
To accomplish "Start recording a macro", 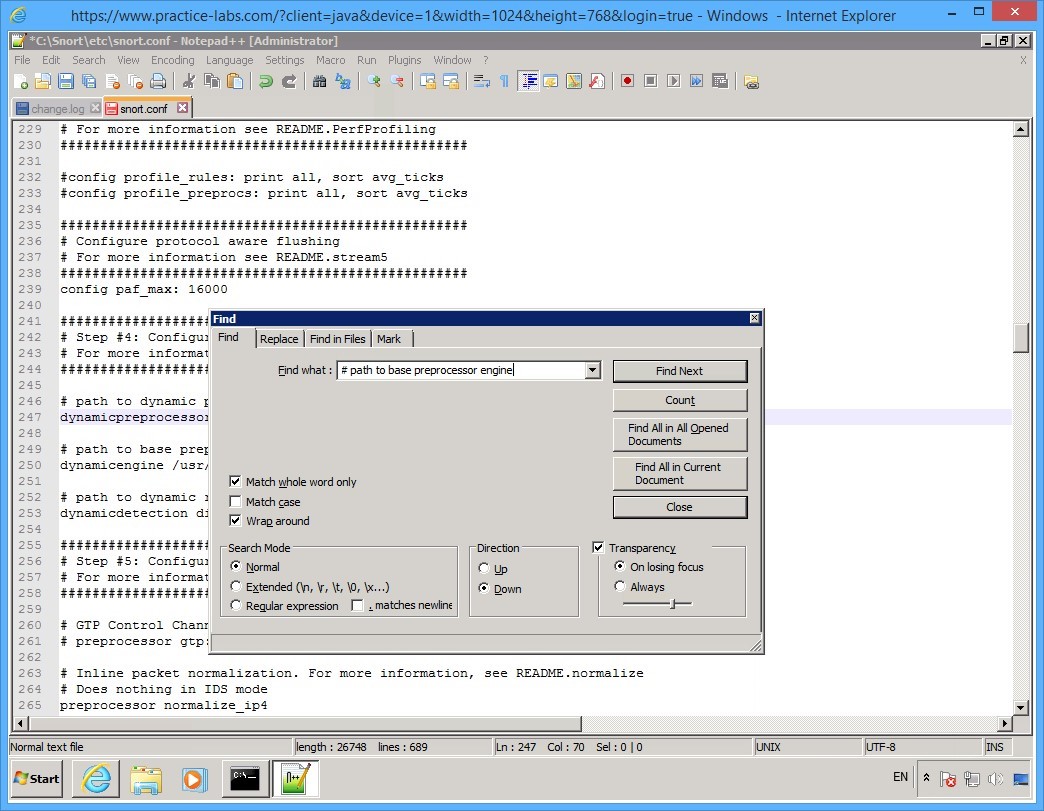I will click(x=627, y=81).
